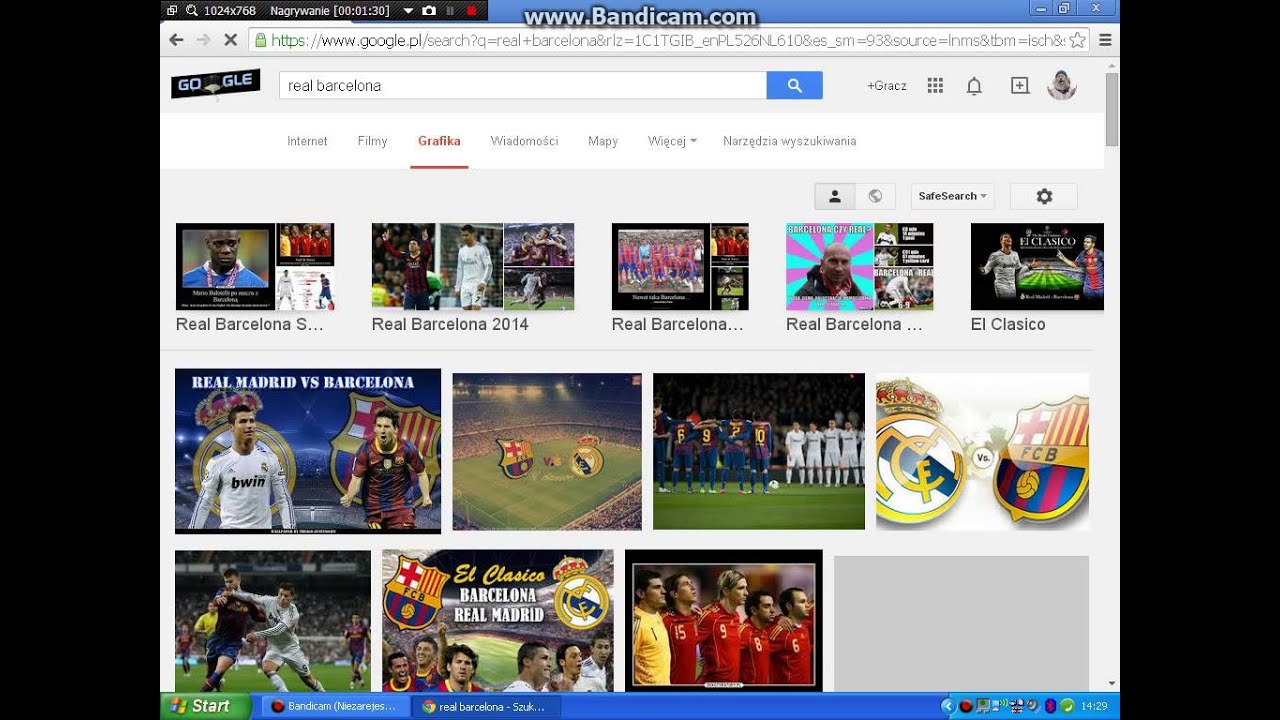
Task: Open El Clasico Barcelona Real Madrid poster
Action: [x=498, y=621]
